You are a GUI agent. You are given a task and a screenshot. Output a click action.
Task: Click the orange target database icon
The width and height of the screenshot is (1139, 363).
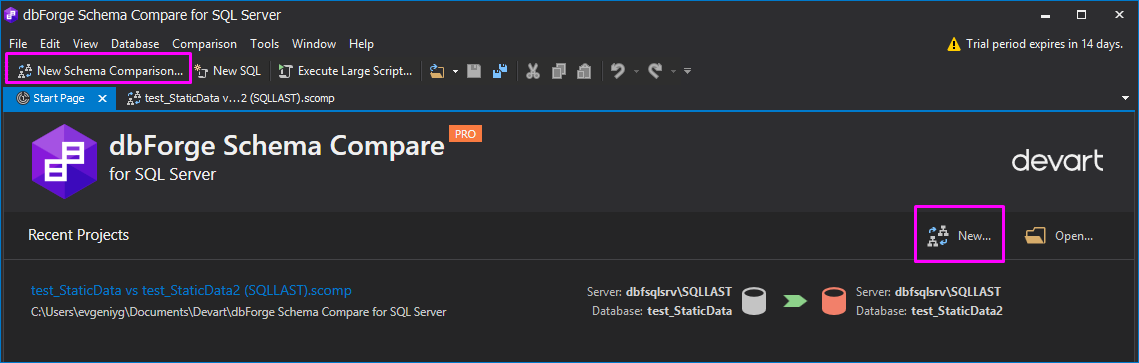[835, 301]
